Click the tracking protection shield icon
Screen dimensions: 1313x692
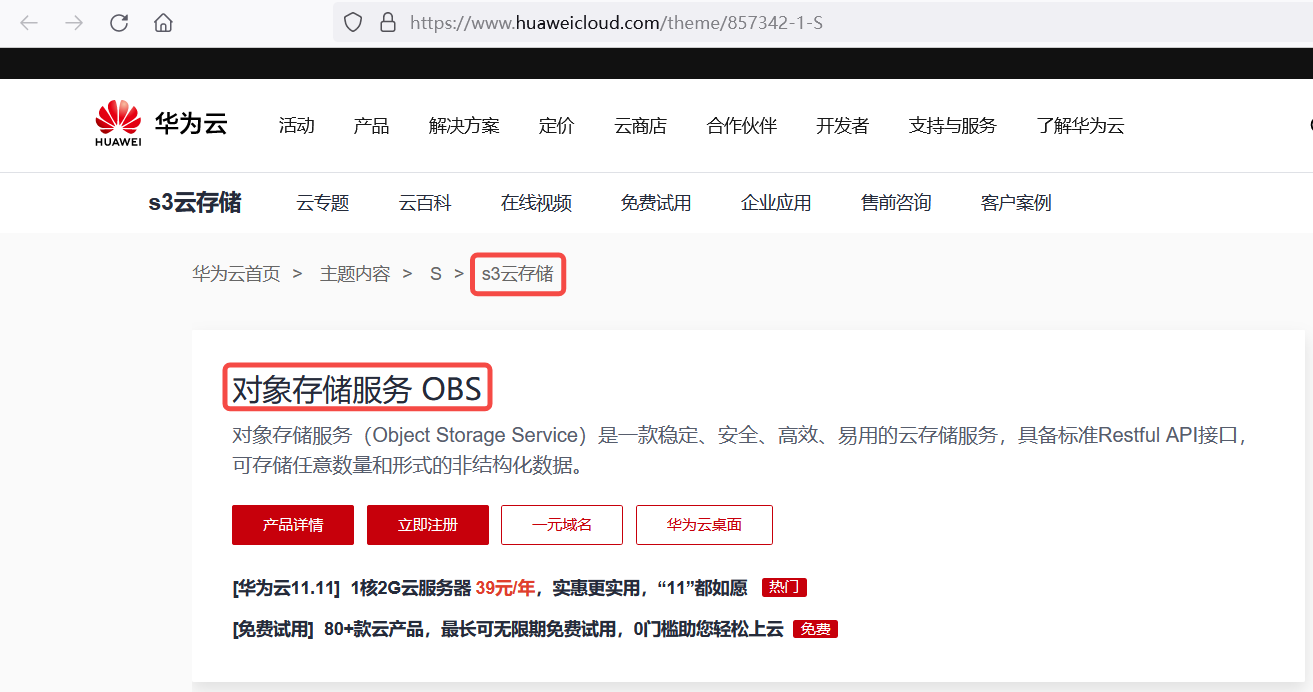(352, 22)
